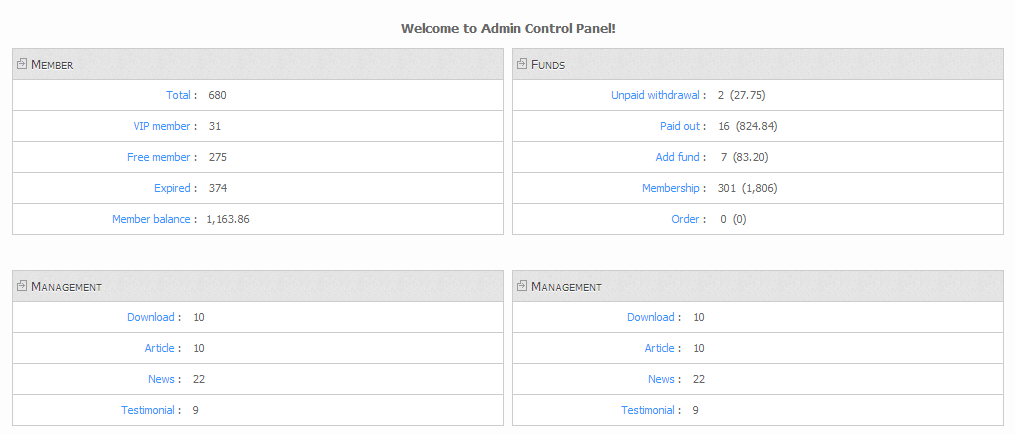This screenshot has height=434, width=1015.
Task: Collapse the left Management panel via its icon
Action: 22,286
